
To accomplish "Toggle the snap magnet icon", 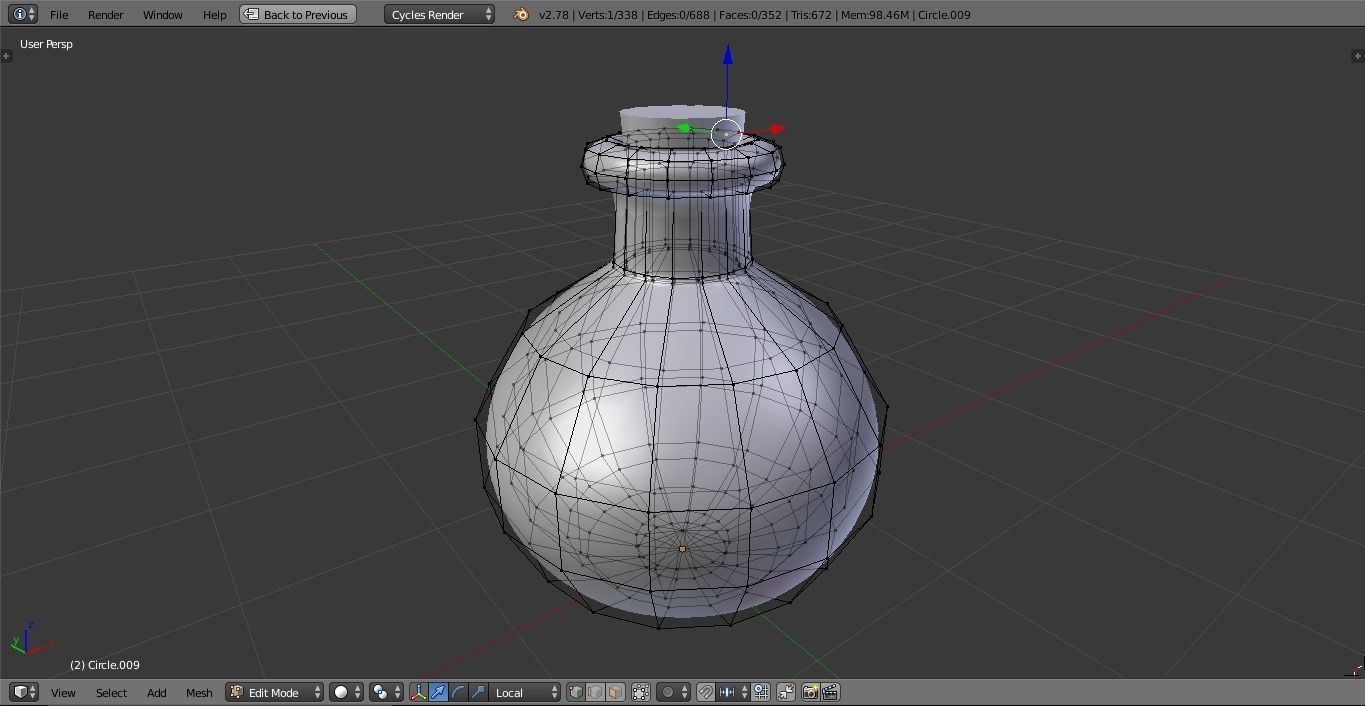I will point(705,692).
